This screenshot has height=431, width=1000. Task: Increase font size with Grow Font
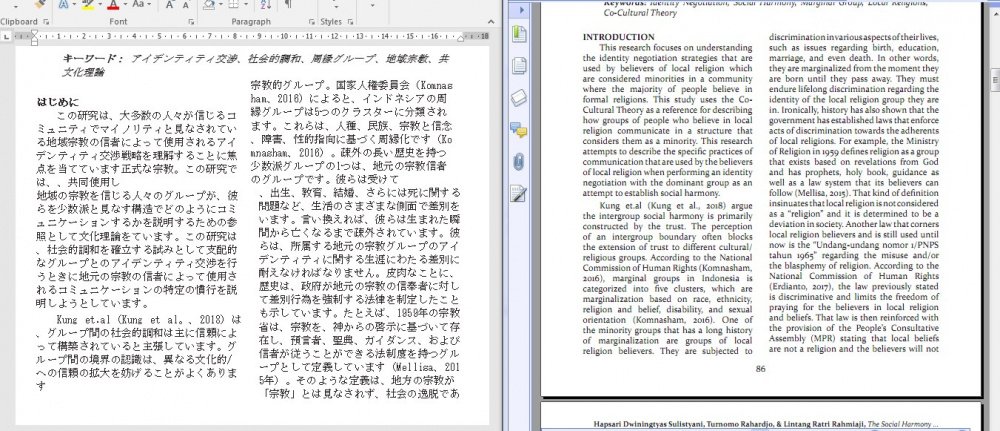[x=170, y=4]
